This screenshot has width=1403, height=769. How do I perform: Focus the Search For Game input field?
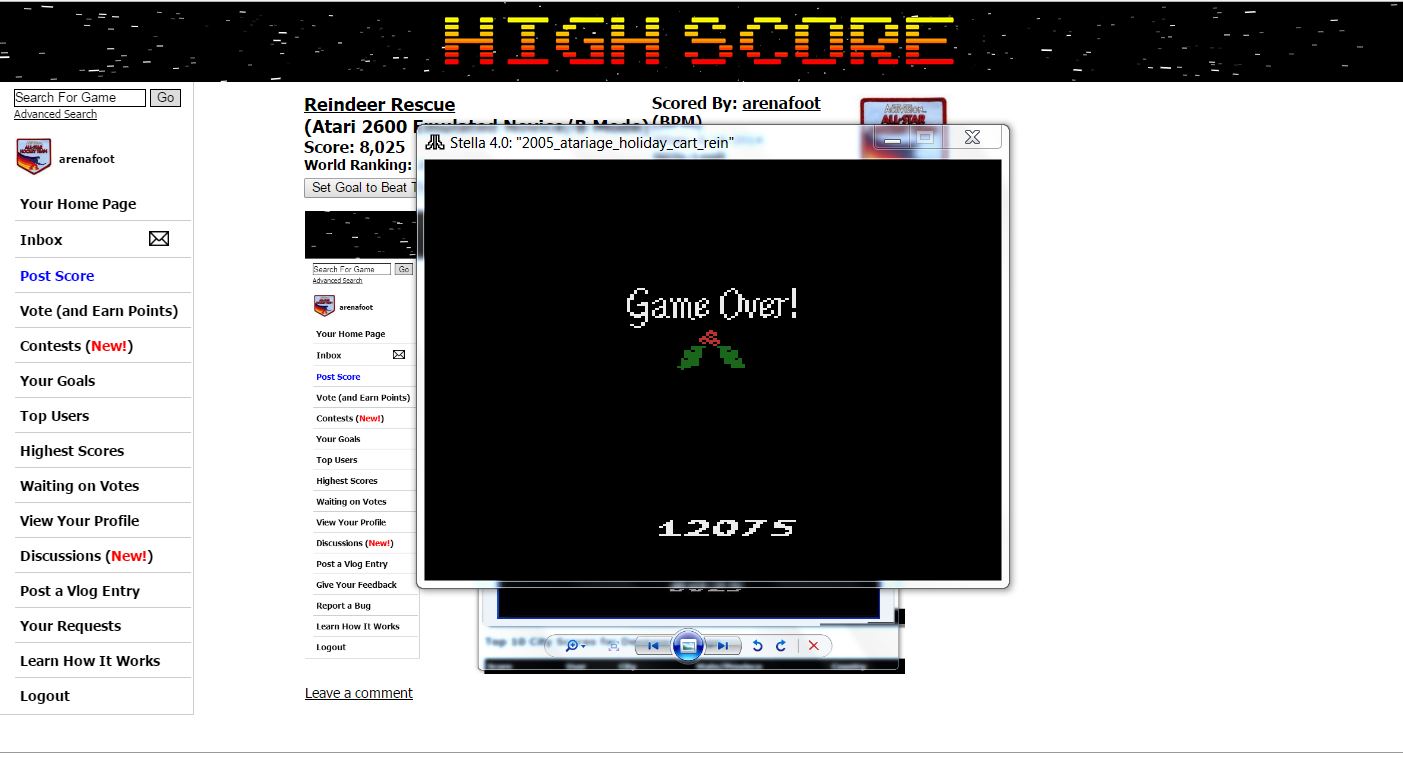pyautogui.click(x=79, y=97)
